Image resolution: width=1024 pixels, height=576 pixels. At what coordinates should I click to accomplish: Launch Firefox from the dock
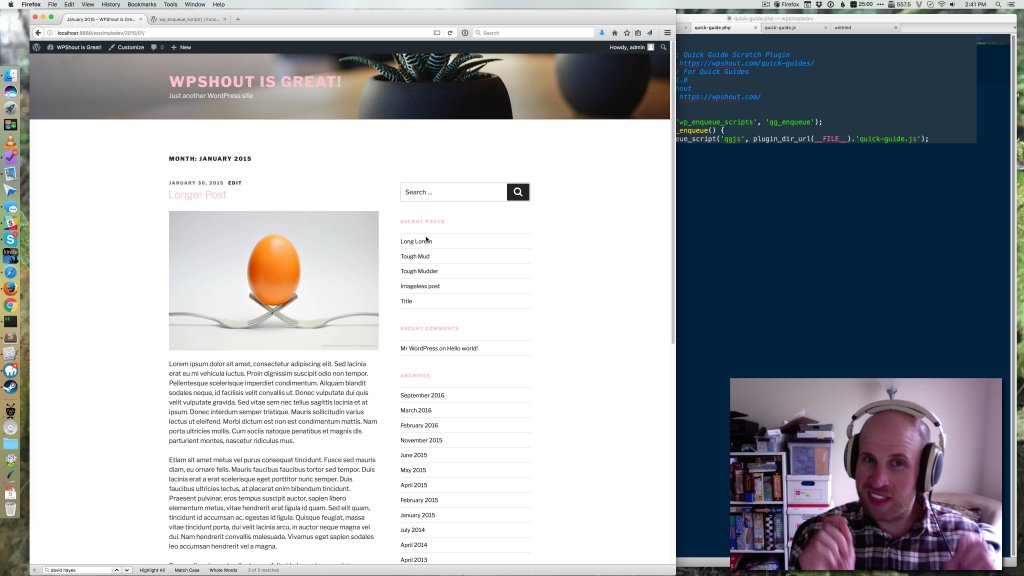tap(10, 288)
